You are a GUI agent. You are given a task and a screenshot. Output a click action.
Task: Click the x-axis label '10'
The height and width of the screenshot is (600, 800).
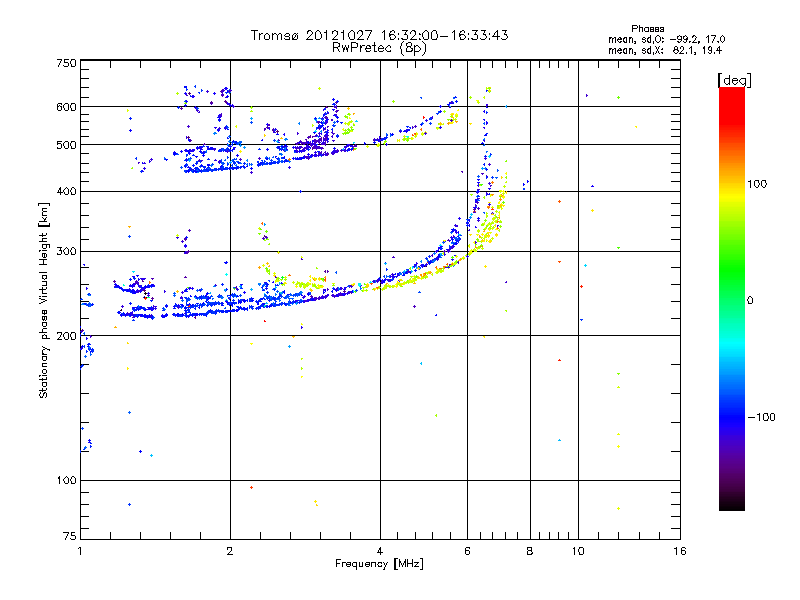point(578,551)
